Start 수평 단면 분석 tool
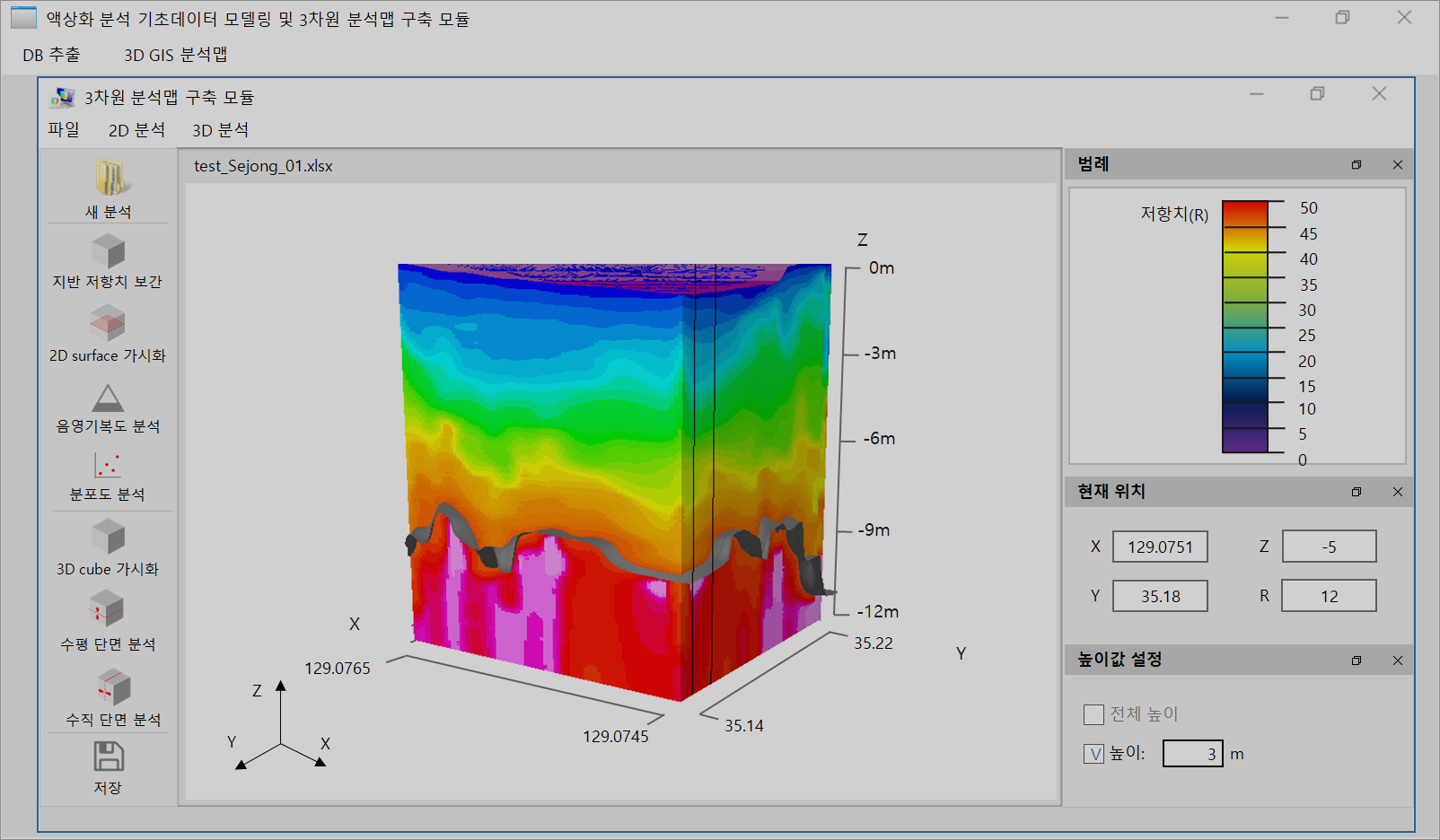Screen dimensions: 1440x840 pos(108,610)
